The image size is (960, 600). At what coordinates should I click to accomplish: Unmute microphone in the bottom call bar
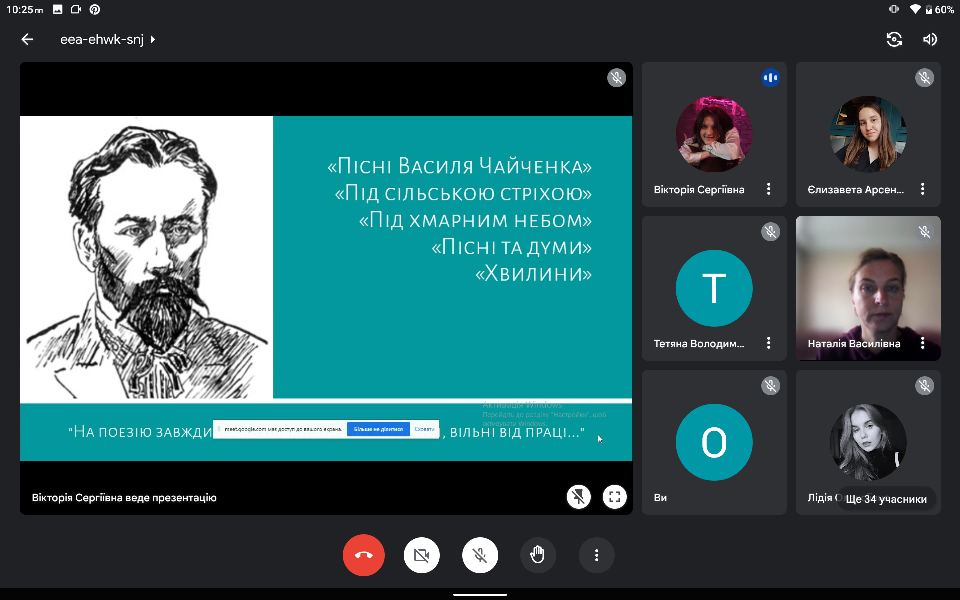(x=480, y=555)
